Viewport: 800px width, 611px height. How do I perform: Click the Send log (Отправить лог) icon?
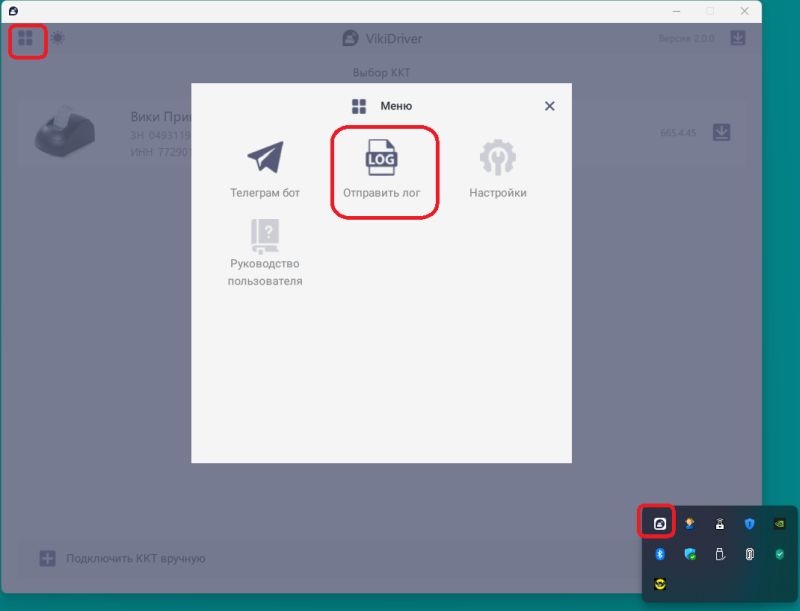pos(382,160)
